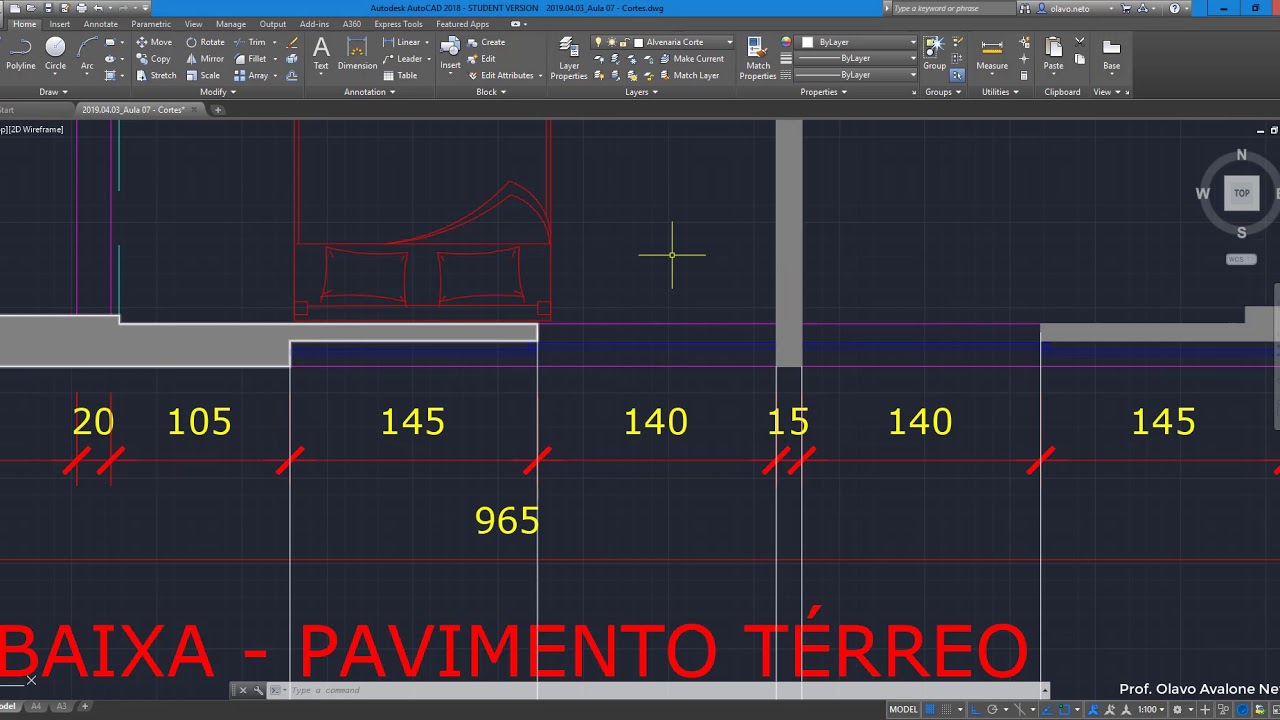The height and width of the screenshot is (720, 1280).
Task: Click the Save icon in quick access toolbar
Action: click(48, 8)
